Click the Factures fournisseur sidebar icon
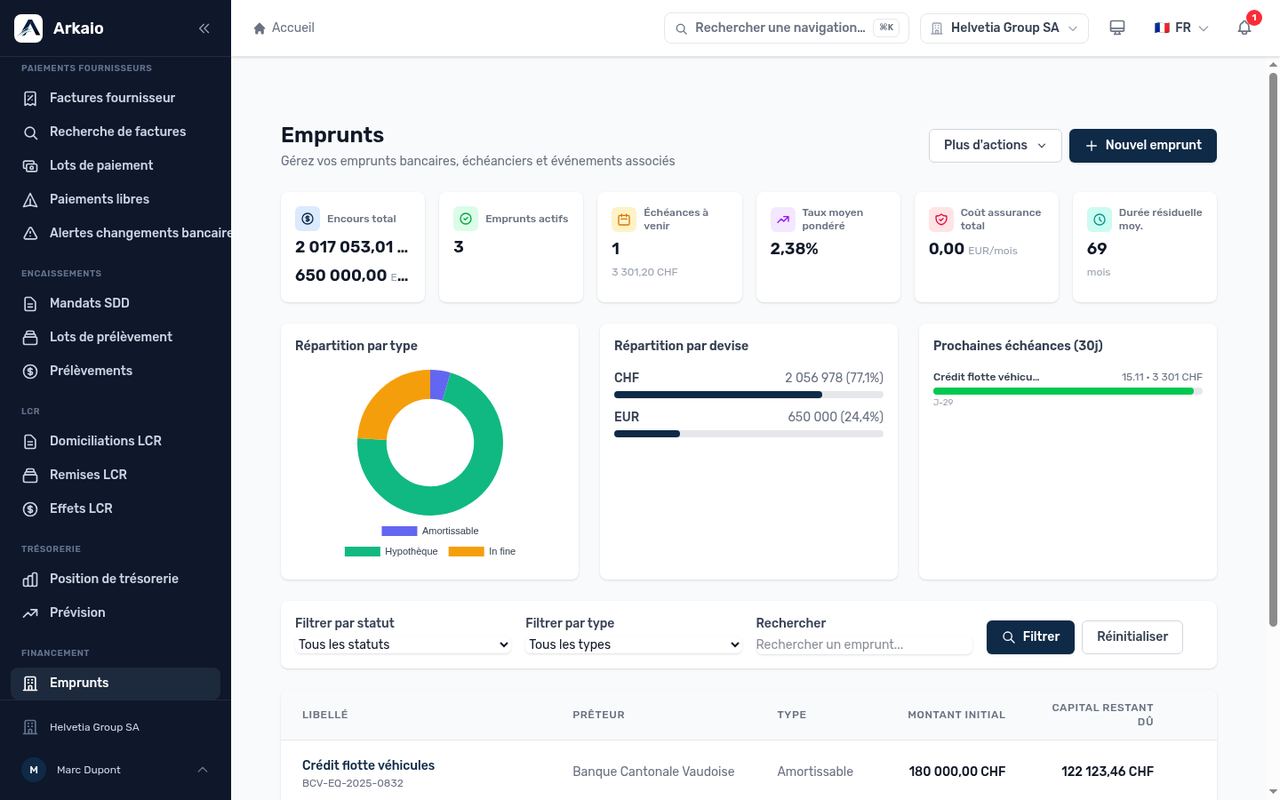 pyautogui.click(x=30, y=98)
